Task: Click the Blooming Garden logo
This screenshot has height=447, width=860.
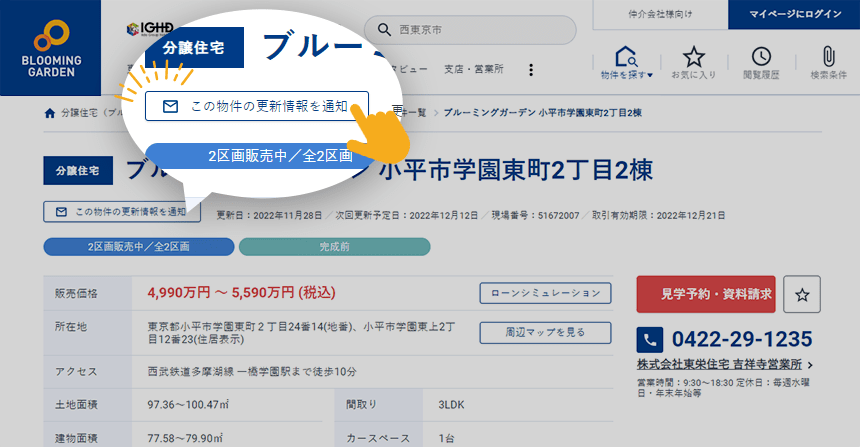Action: click(x=50, y=47)
